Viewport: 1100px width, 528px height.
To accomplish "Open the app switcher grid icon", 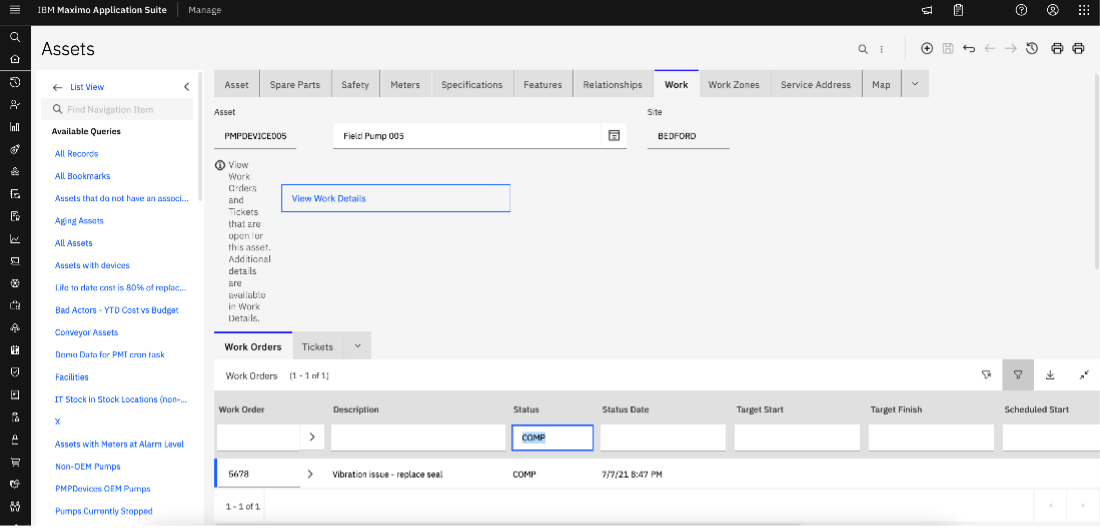I will pyautogui.click(x=1083, y=10).
